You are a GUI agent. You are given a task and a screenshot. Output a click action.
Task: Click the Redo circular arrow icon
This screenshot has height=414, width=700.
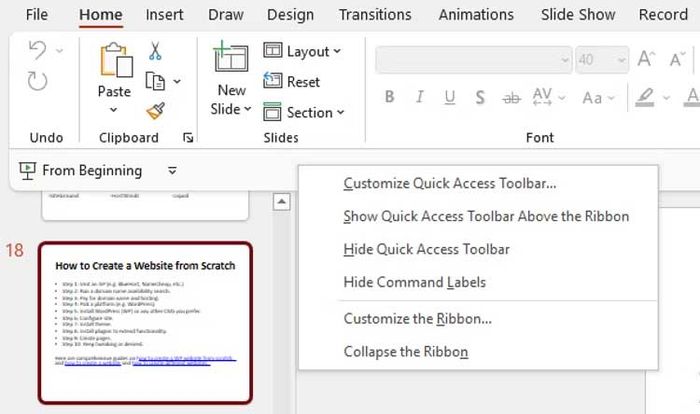37,81
